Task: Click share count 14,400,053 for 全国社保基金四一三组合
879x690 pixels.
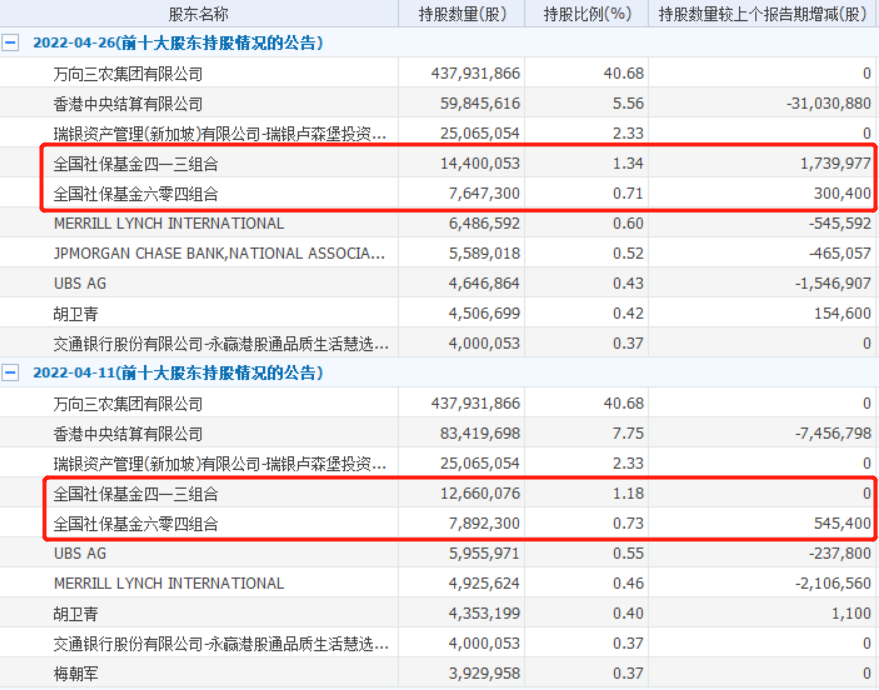Action: click(480, 164)
